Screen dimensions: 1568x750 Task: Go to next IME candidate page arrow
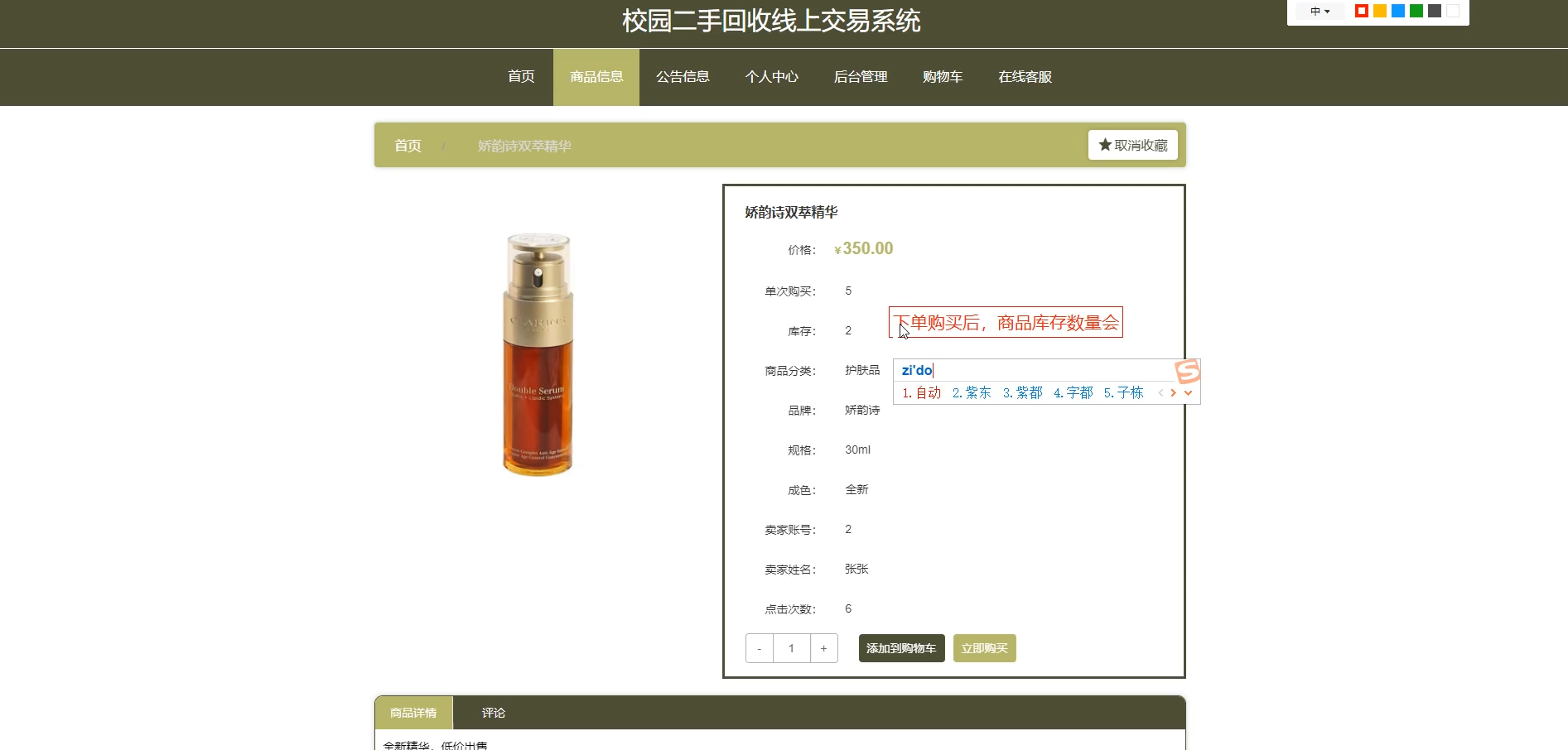[1174, 393]
